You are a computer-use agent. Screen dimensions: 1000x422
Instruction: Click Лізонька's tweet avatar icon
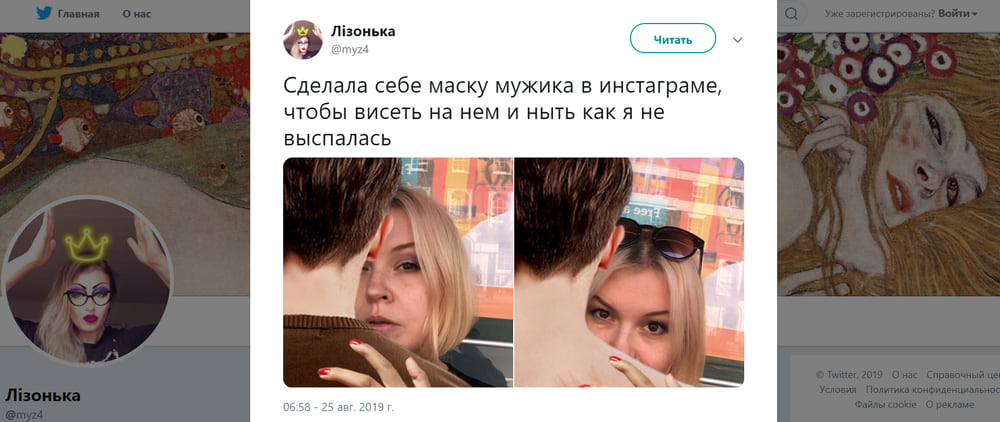click(302, 40)
